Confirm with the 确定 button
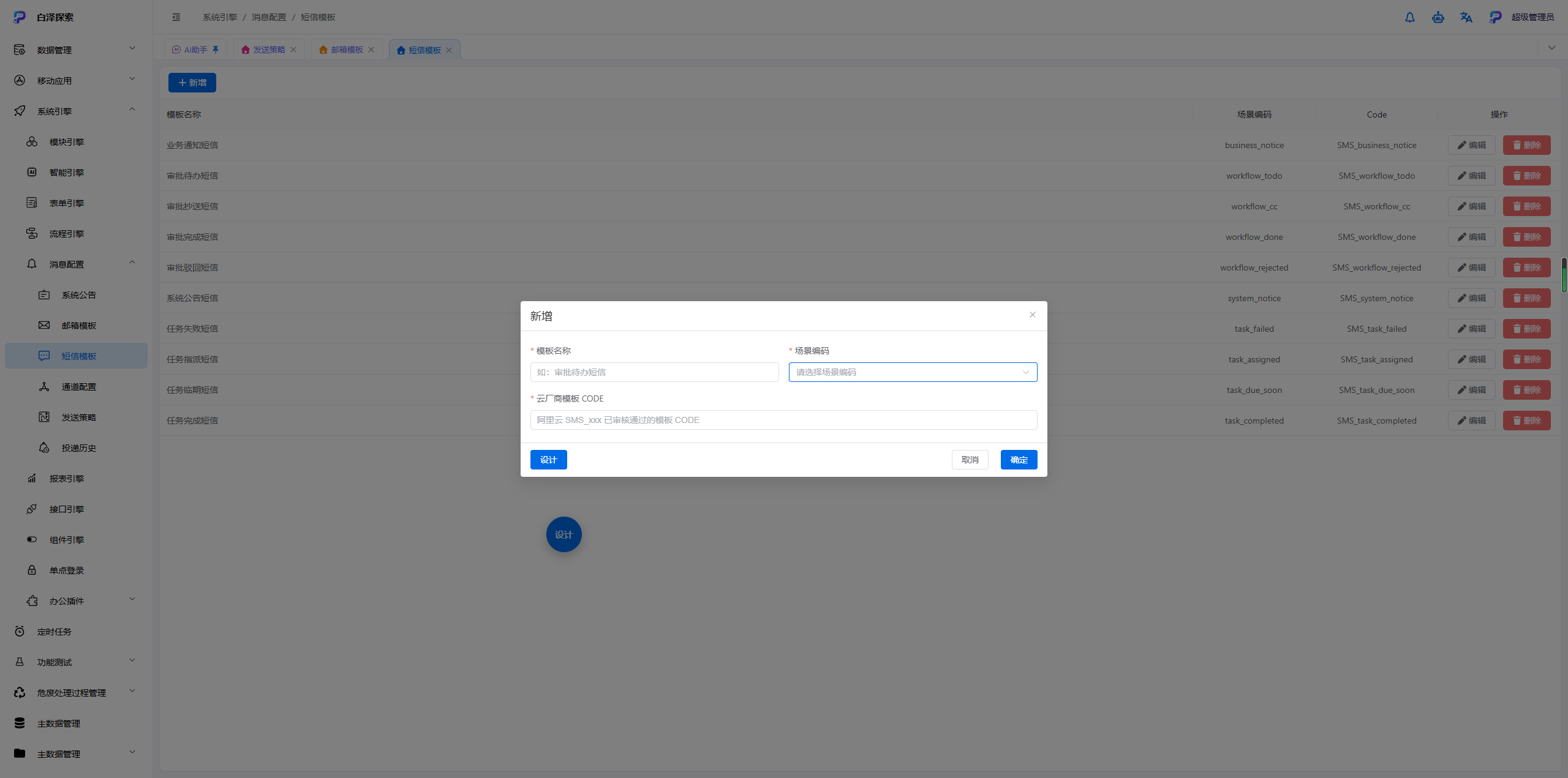Screen dimensions: 1568x778 click(1019, 460)
